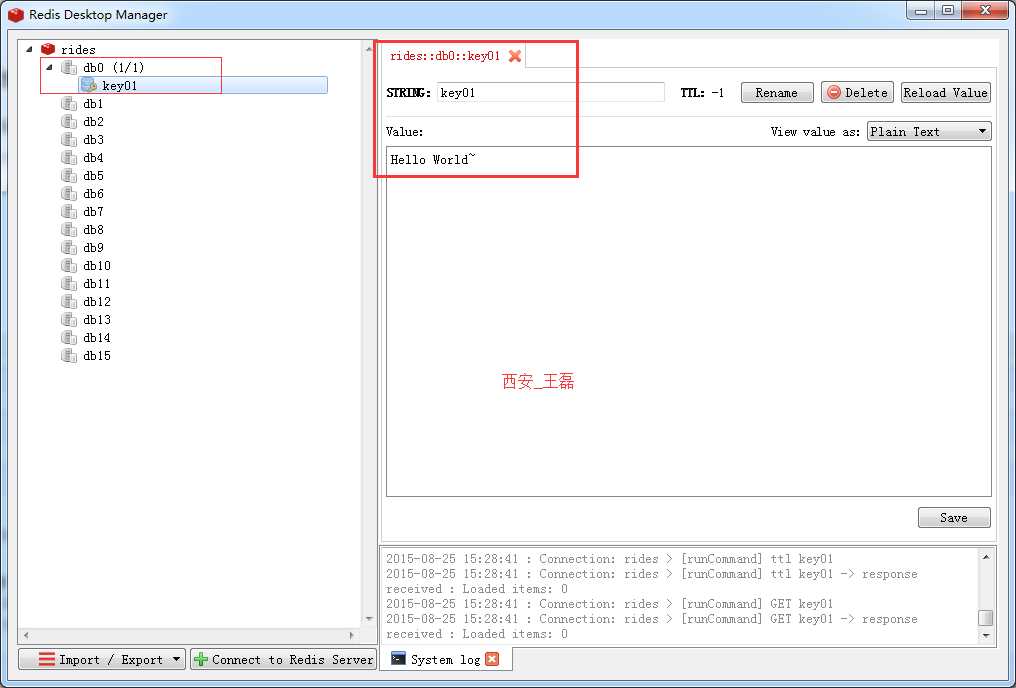Click the db6 database icon
The height and width of the screenshot is (688, 1016).
[69, 194]
